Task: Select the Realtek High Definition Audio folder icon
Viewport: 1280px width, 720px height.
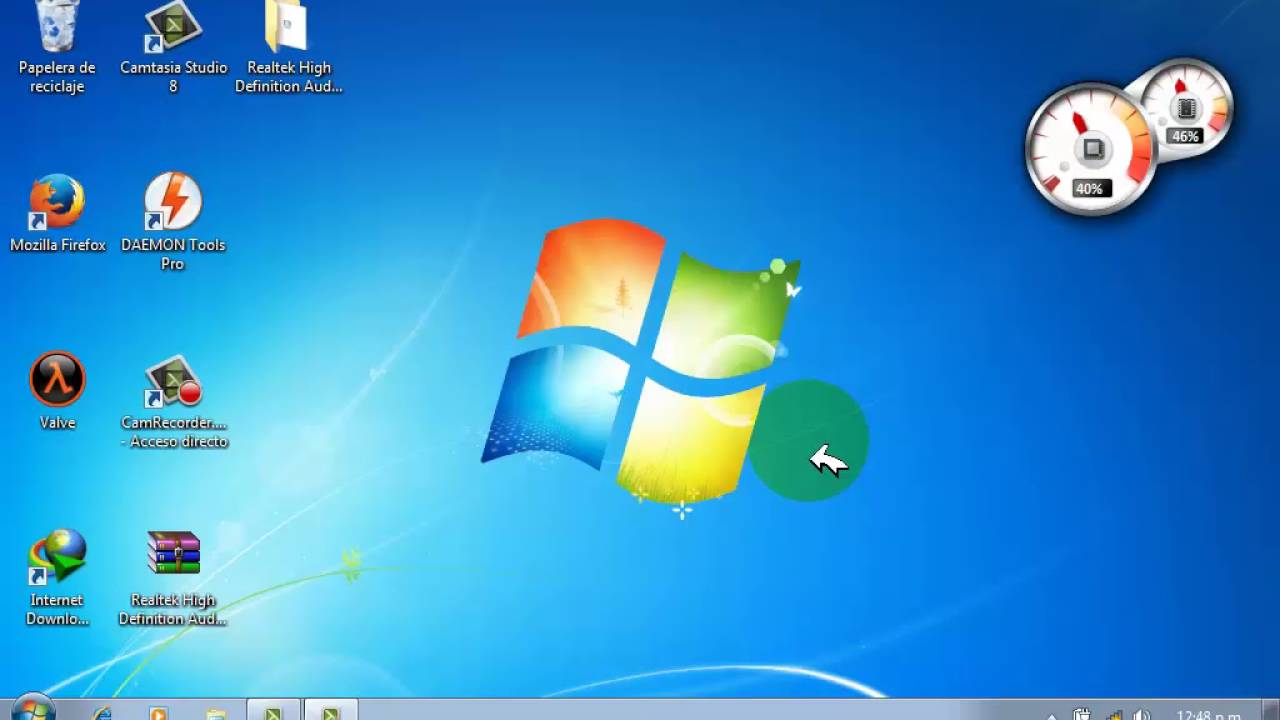Action: [x=288, y=47]
